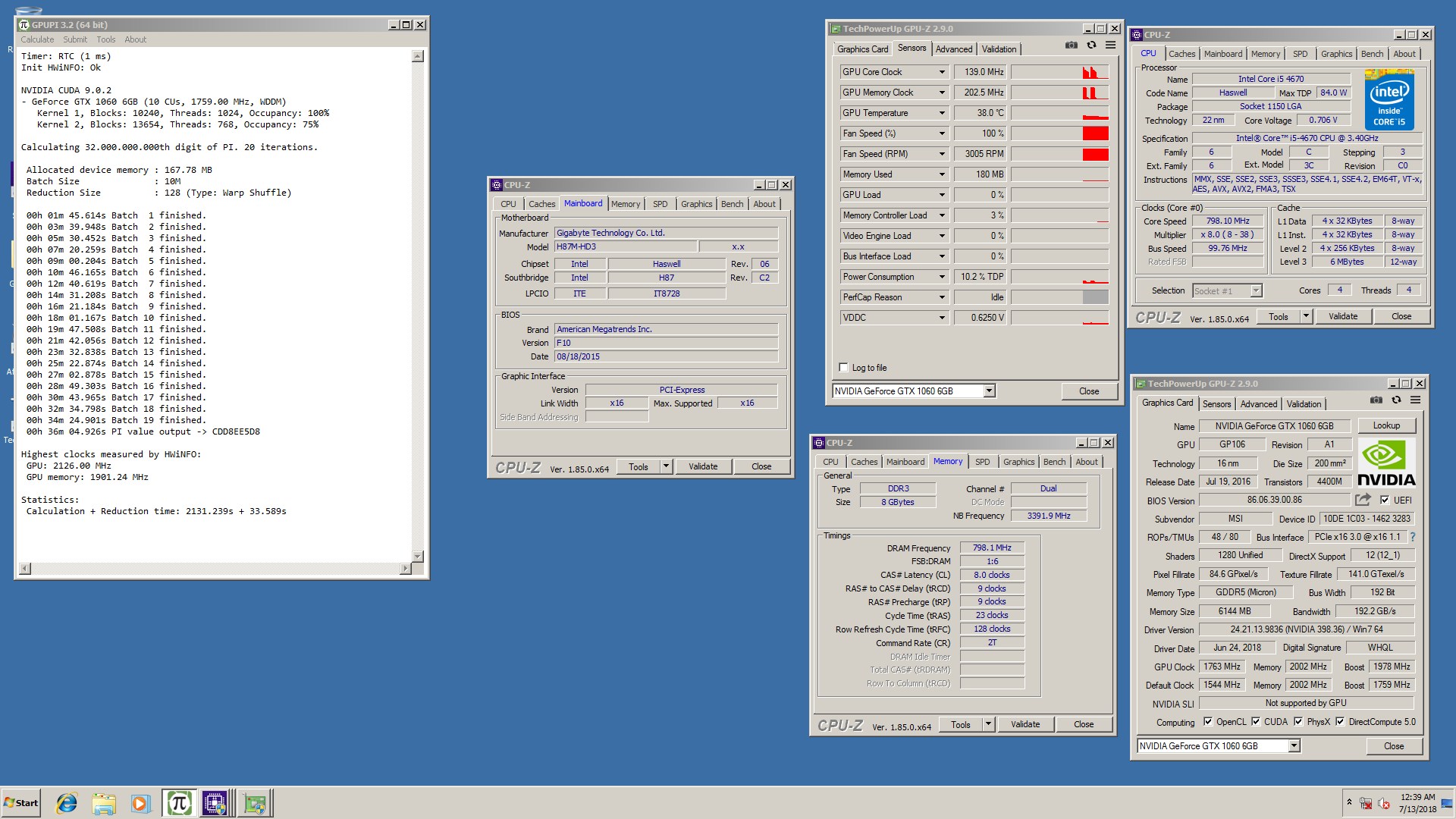Click camera screenshot icon in GPU-Z Sensors window
This screenshot has height=819, width=1456.
click(1071, 45)
